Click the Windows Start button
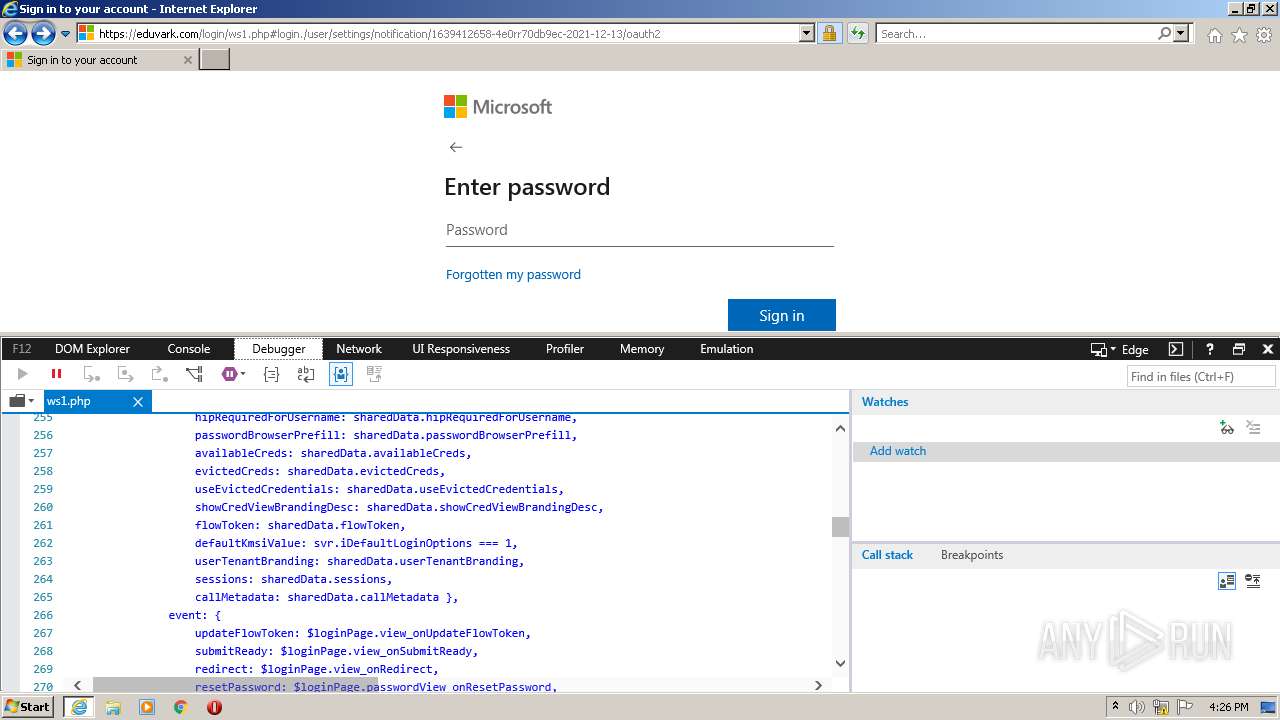 (28, 706)
